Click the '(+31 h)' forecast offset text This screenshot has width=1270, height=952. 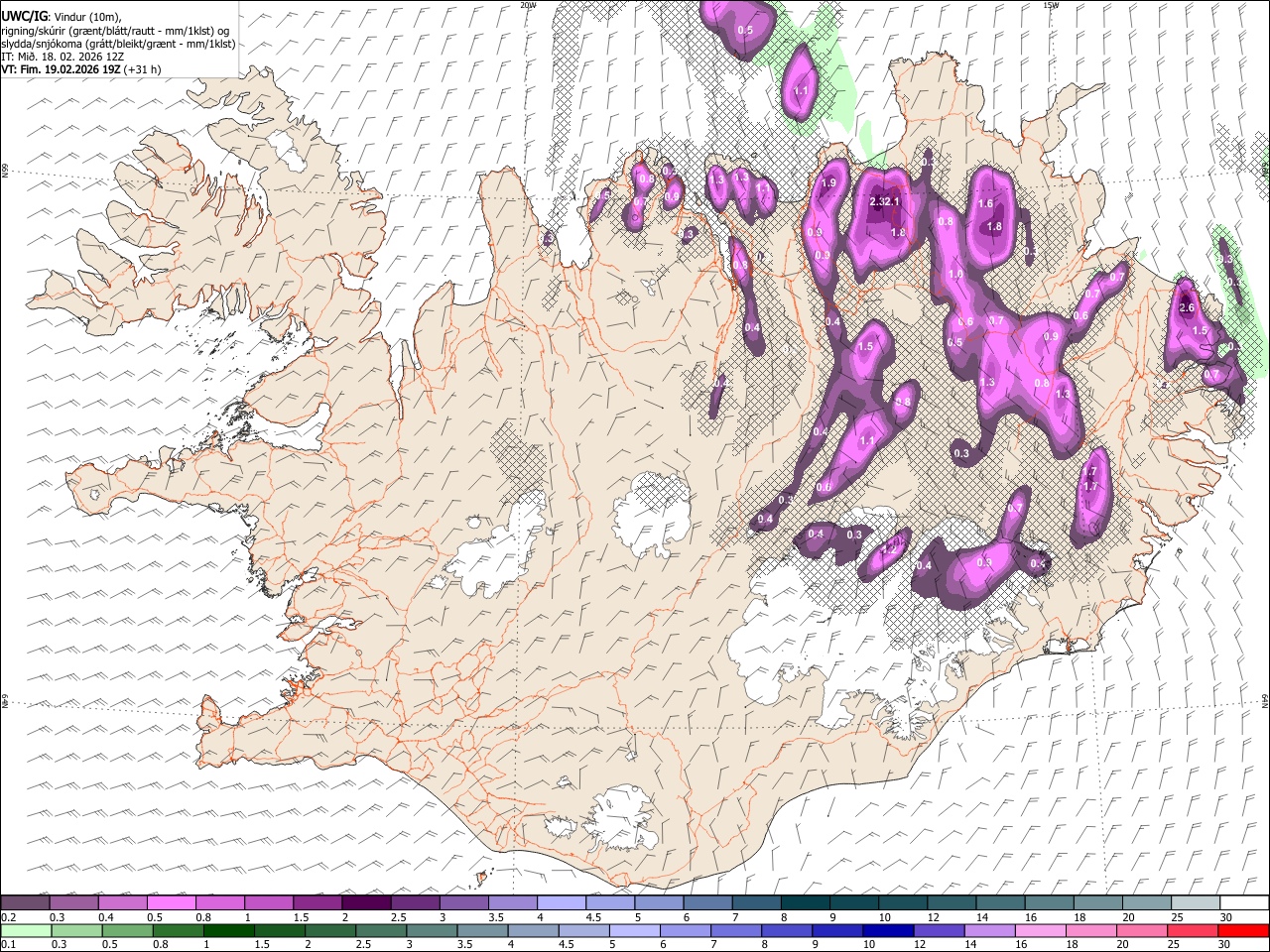click(143, 69)
